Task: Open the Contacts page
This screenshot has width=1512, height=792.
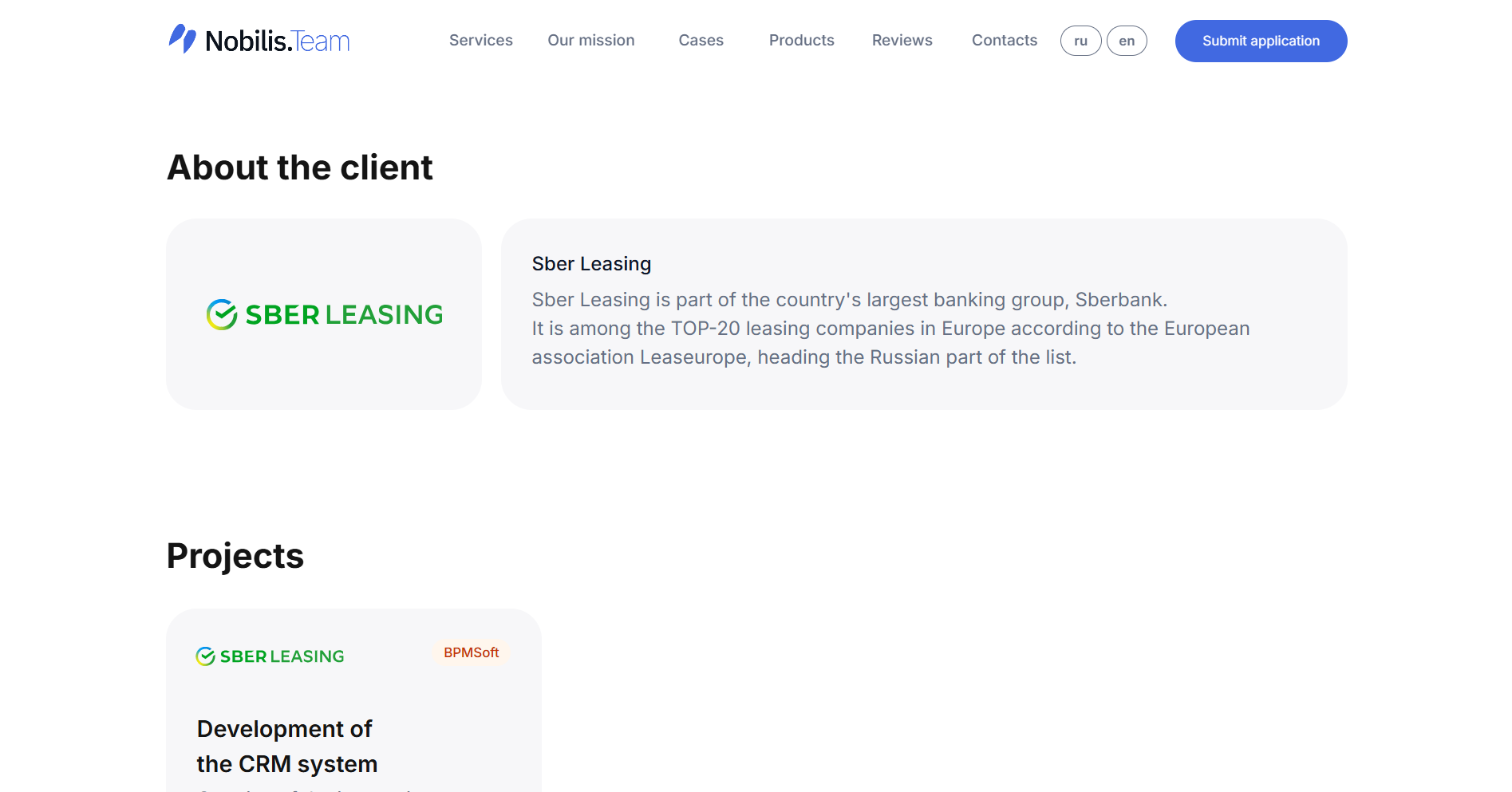Action: pos(1004,40)
